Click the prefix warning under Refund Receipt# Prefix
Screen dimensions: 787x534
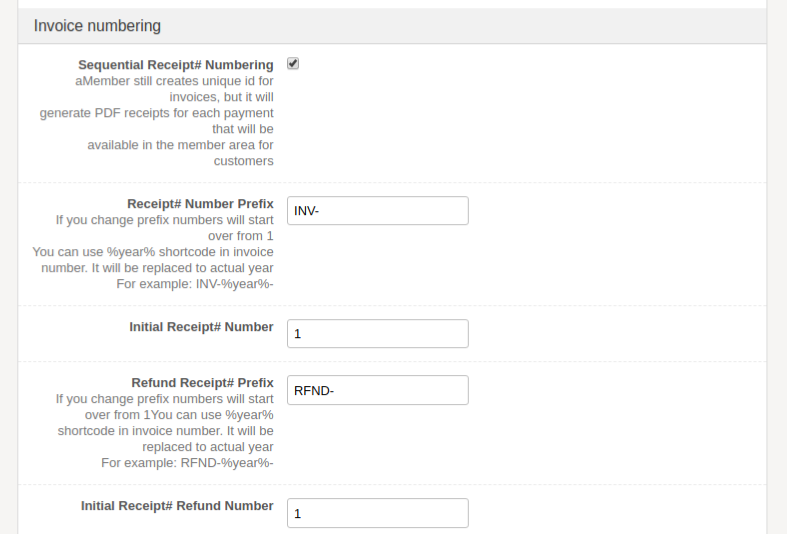164,399
